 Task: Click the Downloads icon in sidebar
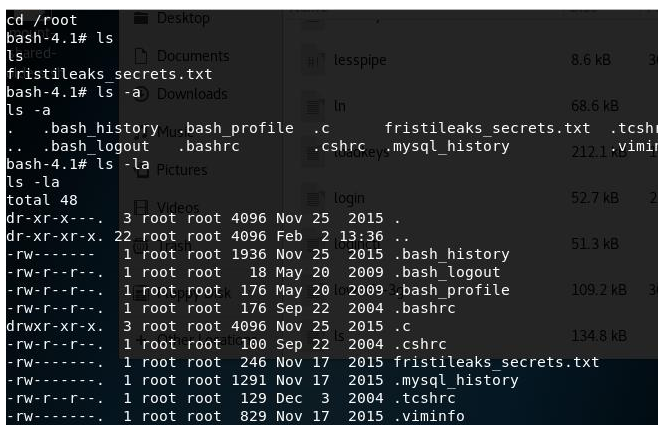pyautogui.click(x=140, y=93)
